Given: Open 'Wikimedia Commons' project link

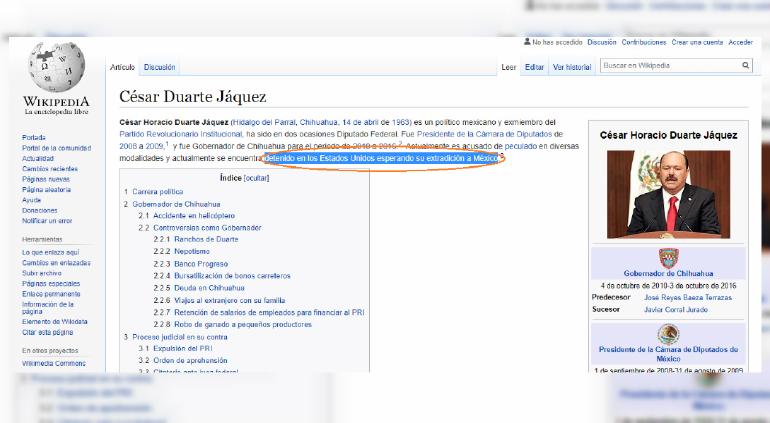Looking at the screenshot, I should click(x=54, y=364).
